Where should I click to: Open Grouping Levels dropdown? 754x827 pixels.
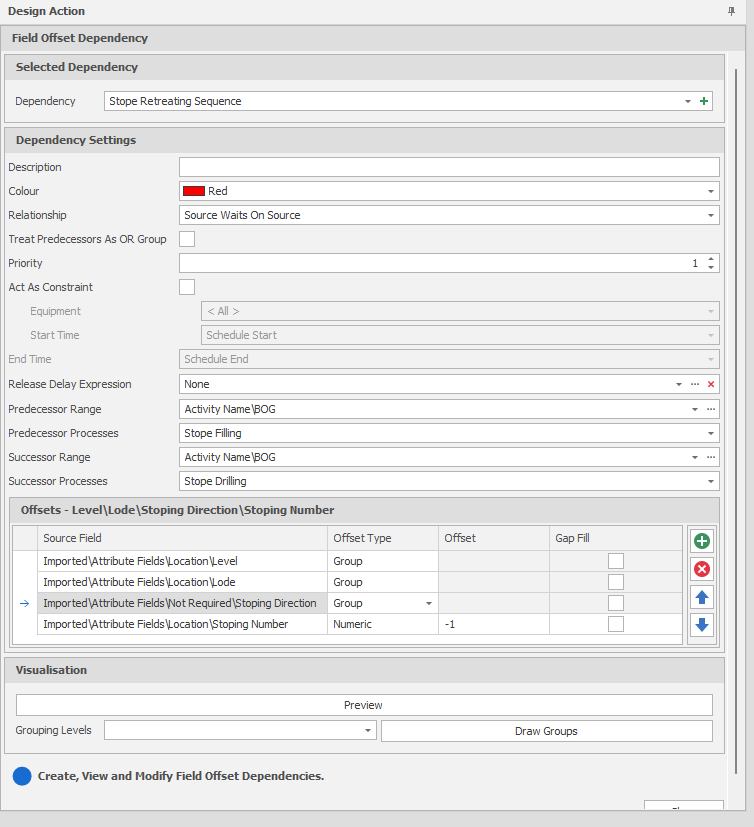coord(368,731)
